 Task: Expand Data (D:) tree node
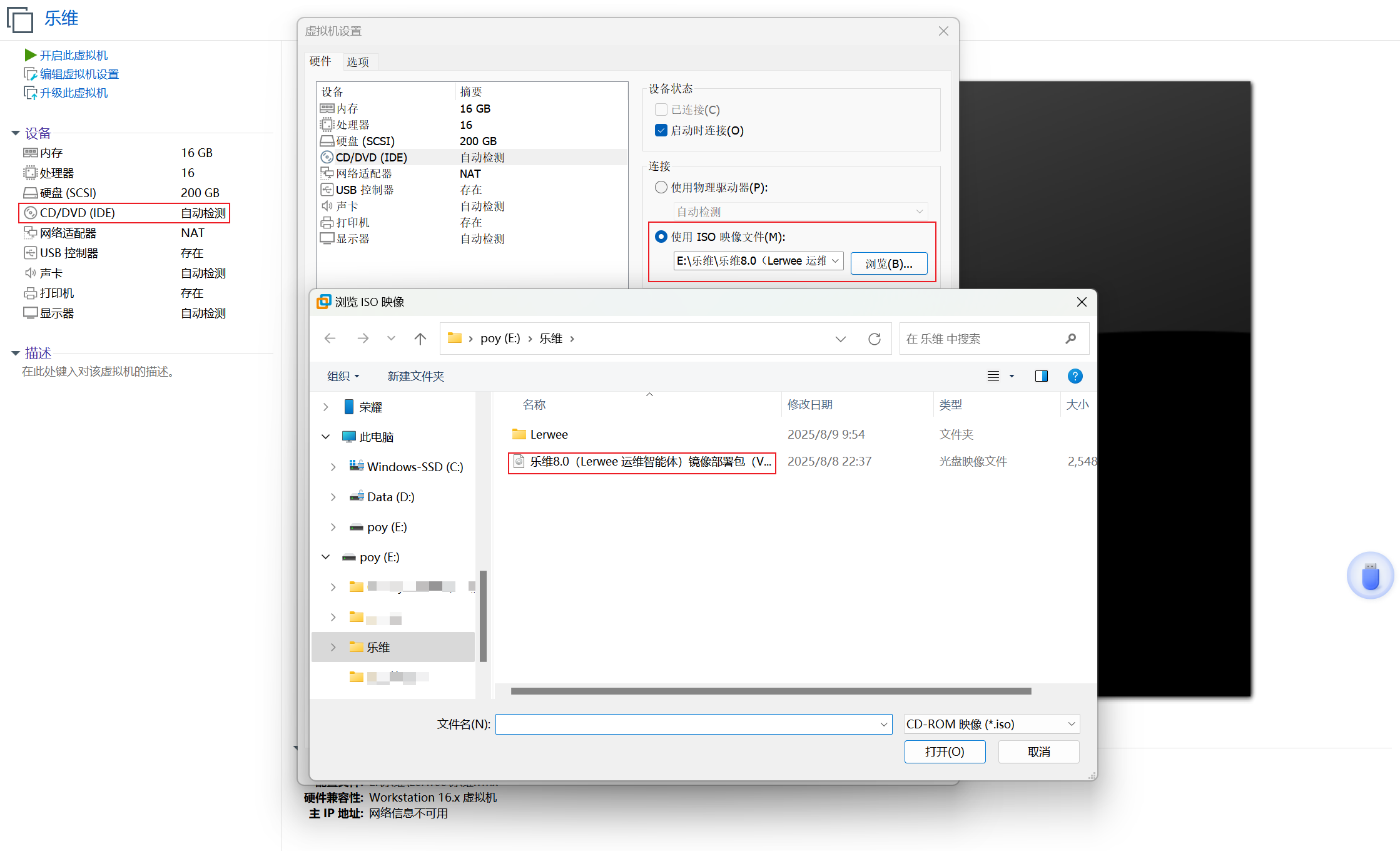333,497
